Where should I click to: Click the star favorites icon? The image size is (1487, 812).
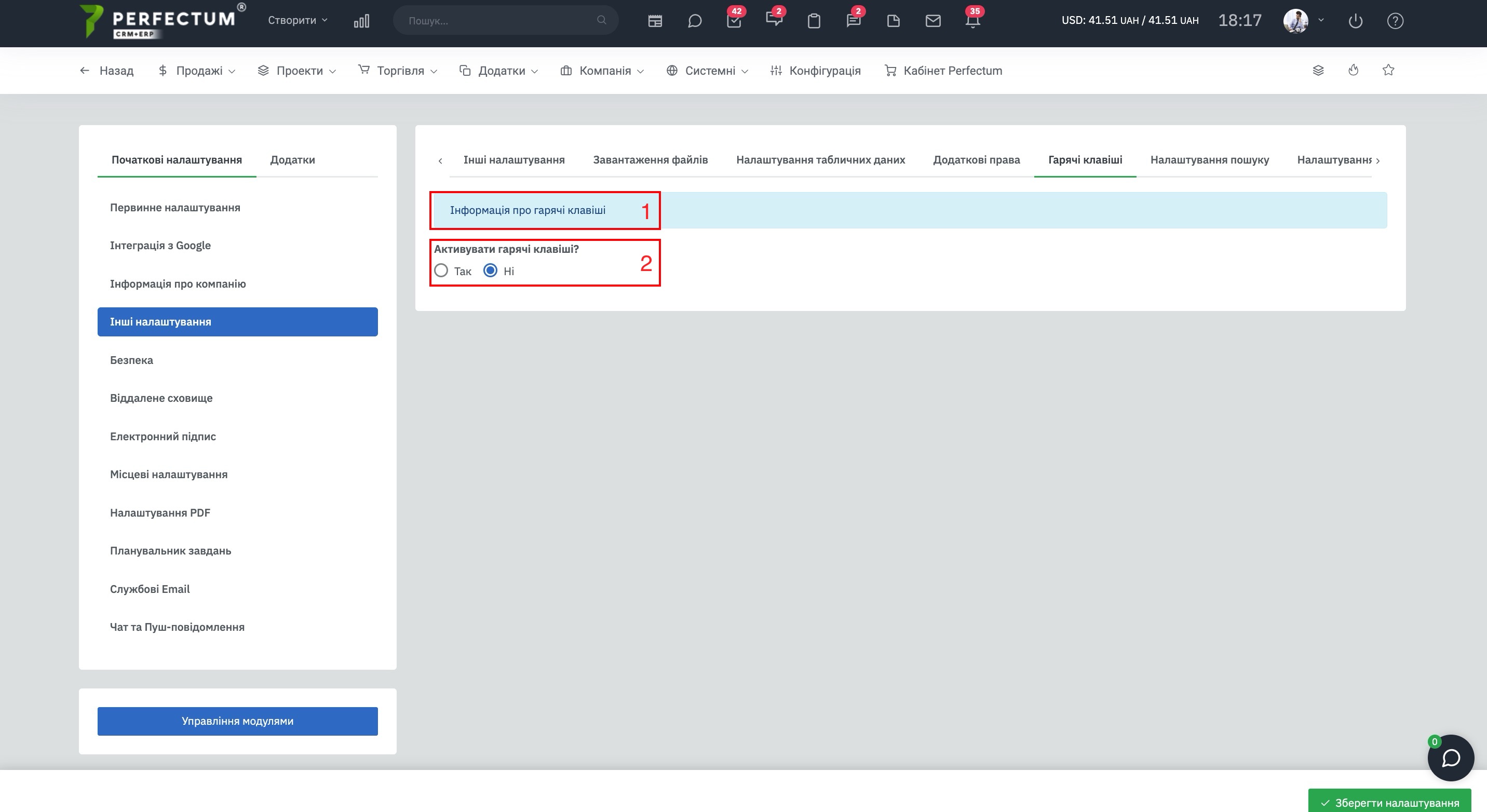pos(1388,71)
